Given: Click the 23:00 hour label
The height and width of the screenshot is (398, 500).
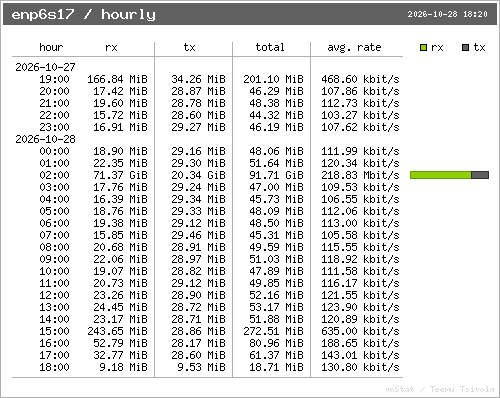Looking at the screenshot, I should click(54, 127).
